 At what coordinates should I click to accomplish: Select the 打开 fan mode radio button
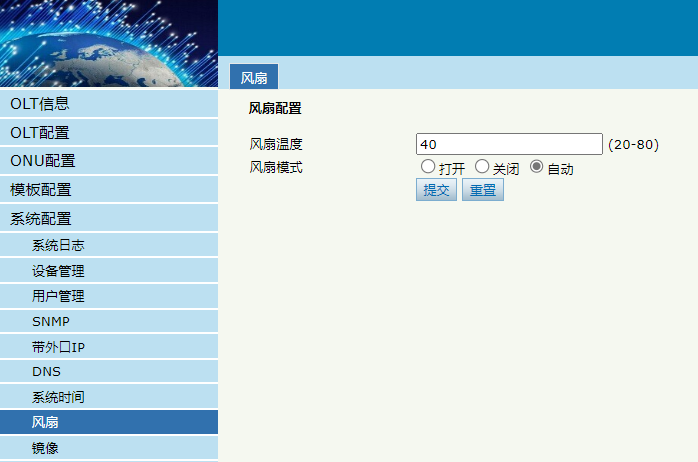(428, 166)
